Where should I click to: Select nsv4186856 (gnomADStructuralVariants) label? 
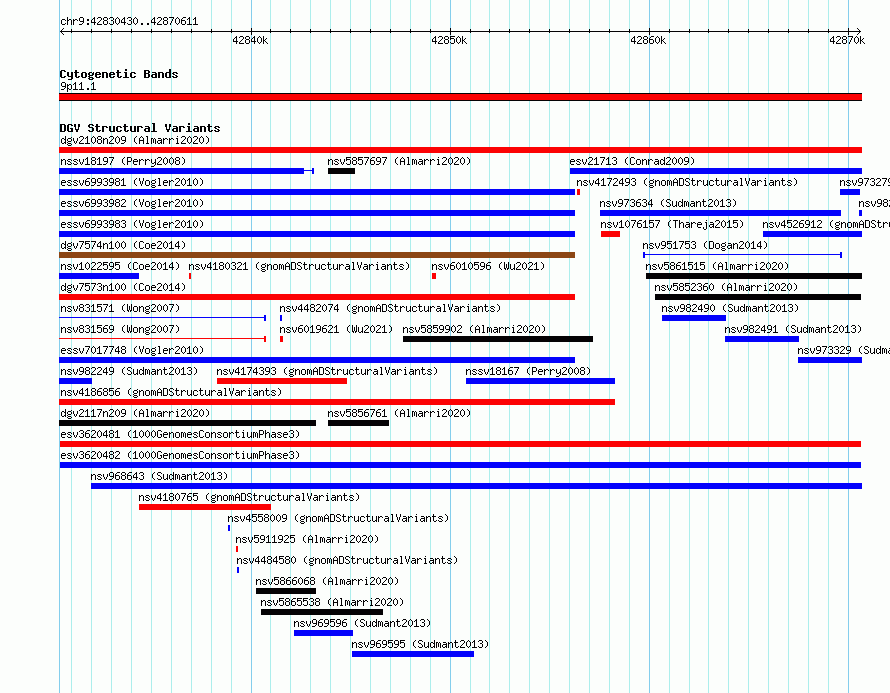point(171,392)
